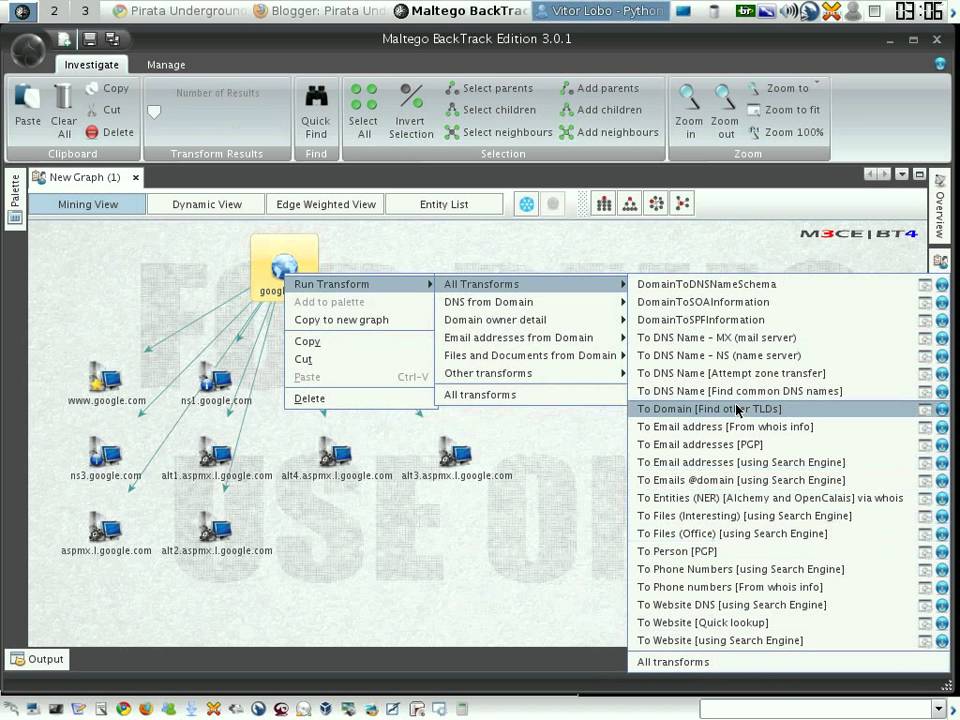Viewport: 960px width, 720px height.
Task: Select alt4.aspmx.l.google.com node
Action: click(x=336, y=459)
